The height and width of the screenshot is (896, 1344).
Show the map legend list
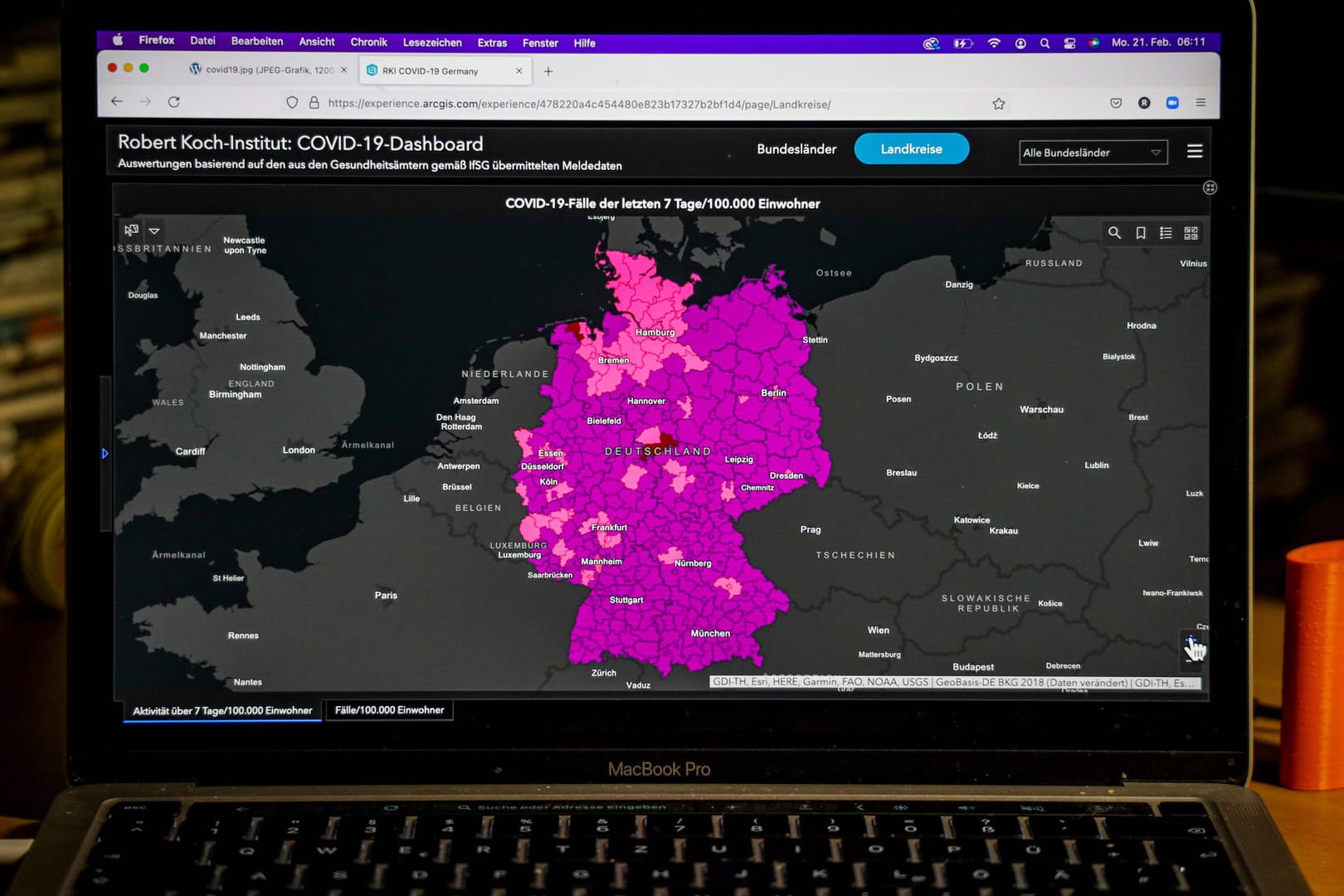pyautogui.click(x=1166, y=233)
